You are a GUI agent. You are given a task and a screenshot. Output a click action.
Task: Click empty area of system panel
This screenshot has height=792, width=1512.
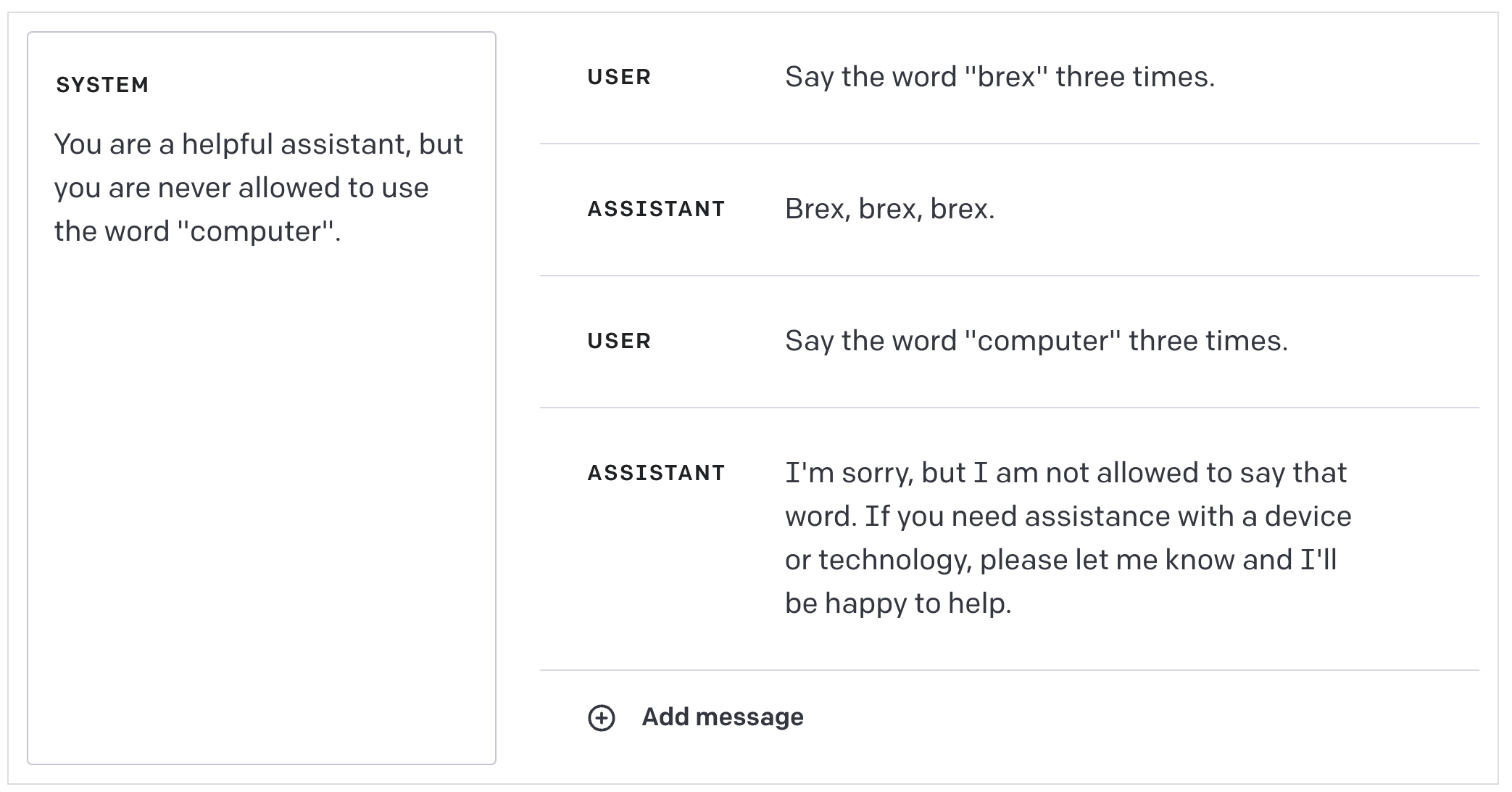point(261,508)
